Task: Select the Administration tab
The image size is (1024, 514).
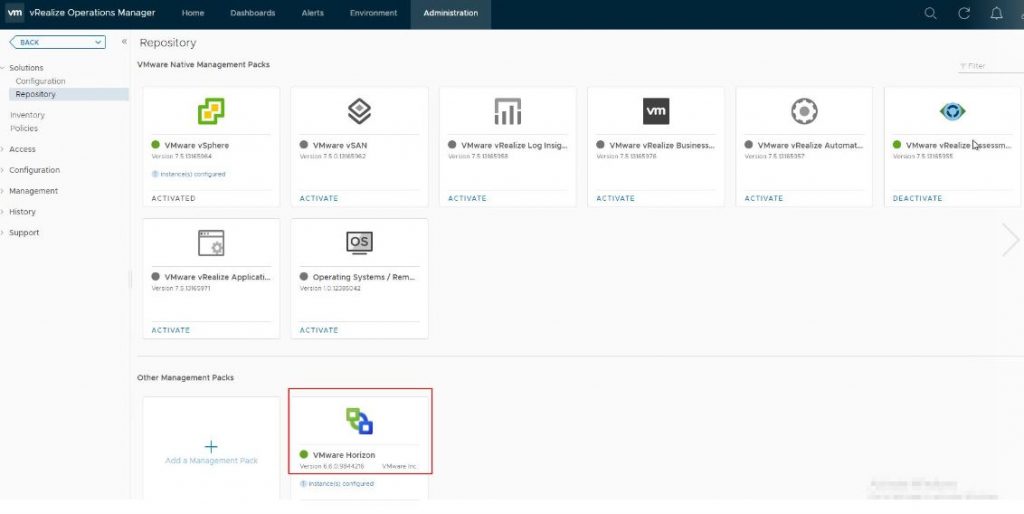Action: click(x=451, y=13)
